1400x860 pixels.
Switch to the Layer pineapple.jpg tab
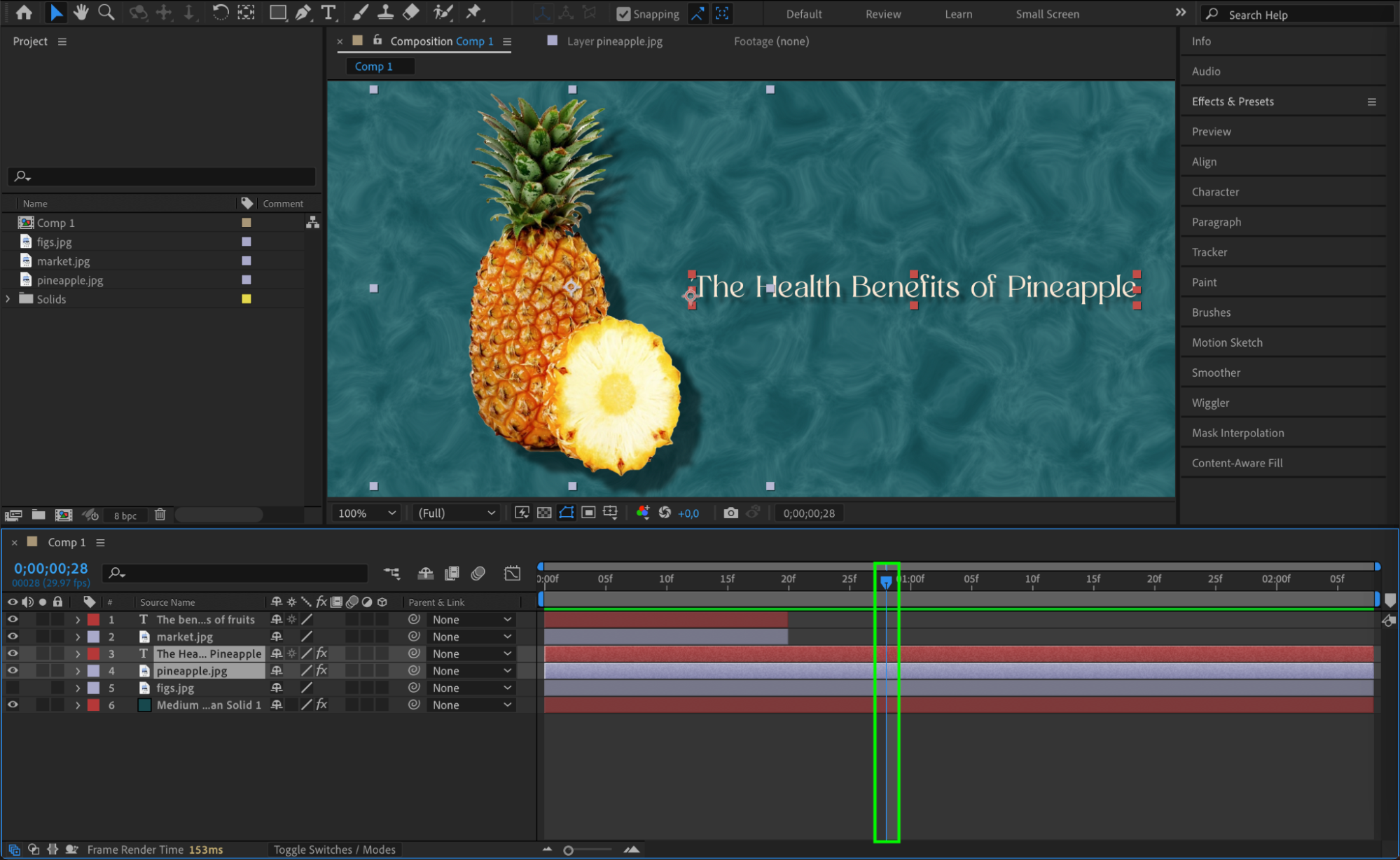[x=614, y=41]
